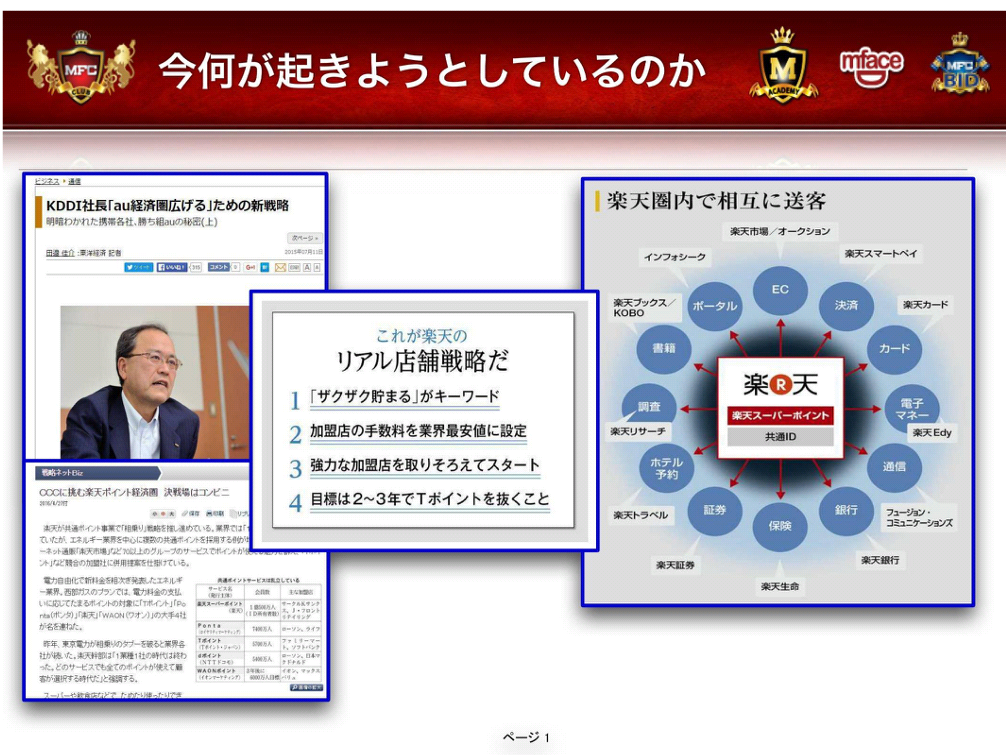Click the ページ 1 page number
This screenshot has height=755, width=1006.
(526, 738)
